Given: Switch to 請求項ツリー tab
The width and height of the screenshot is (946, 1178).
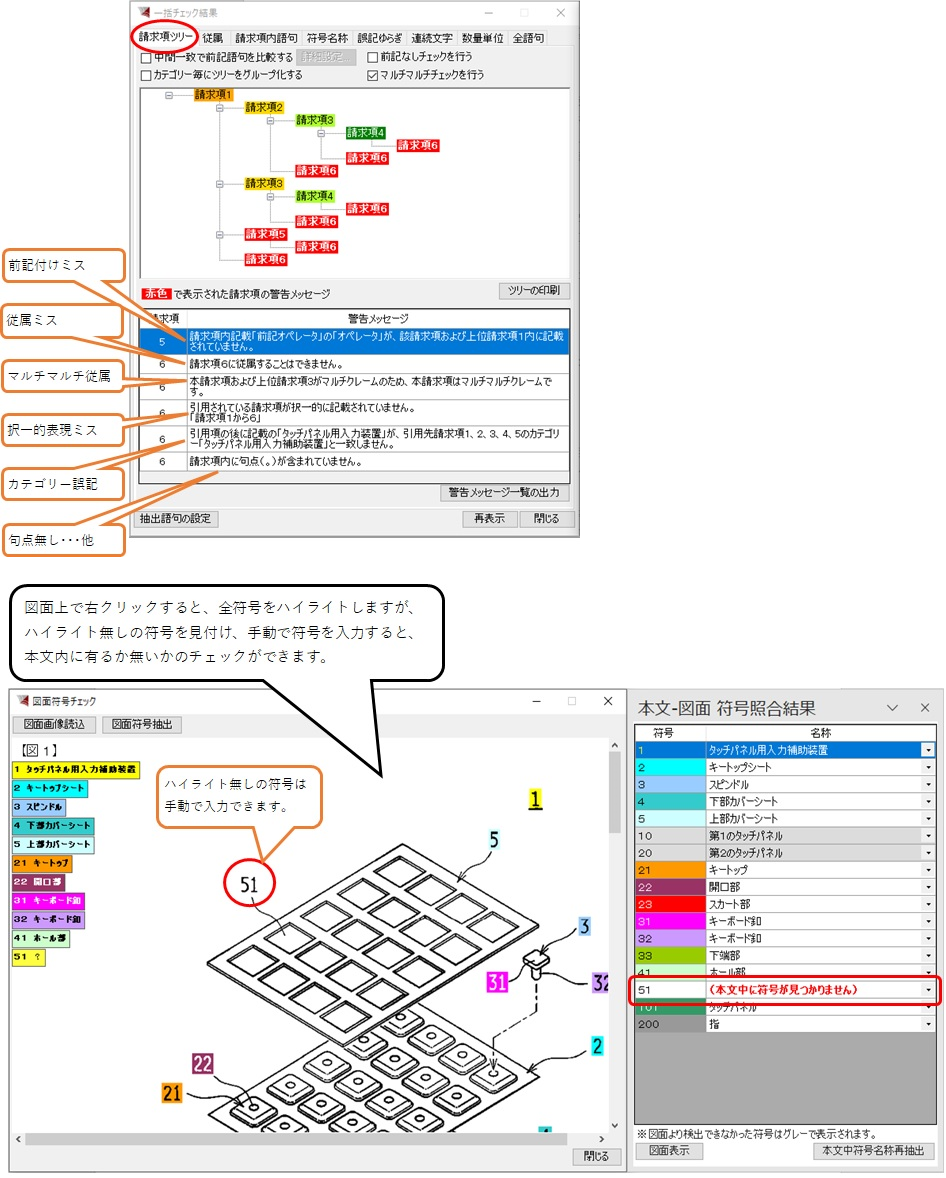Looking at the screenshot, I should (165, 36).
